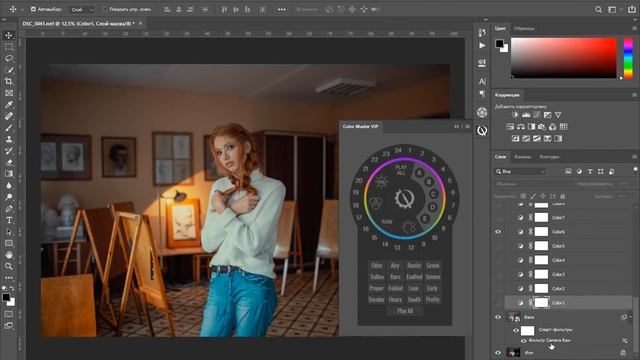Show the Color5 layer
This screenshot has width=640, height=360.
coord(498,246)
